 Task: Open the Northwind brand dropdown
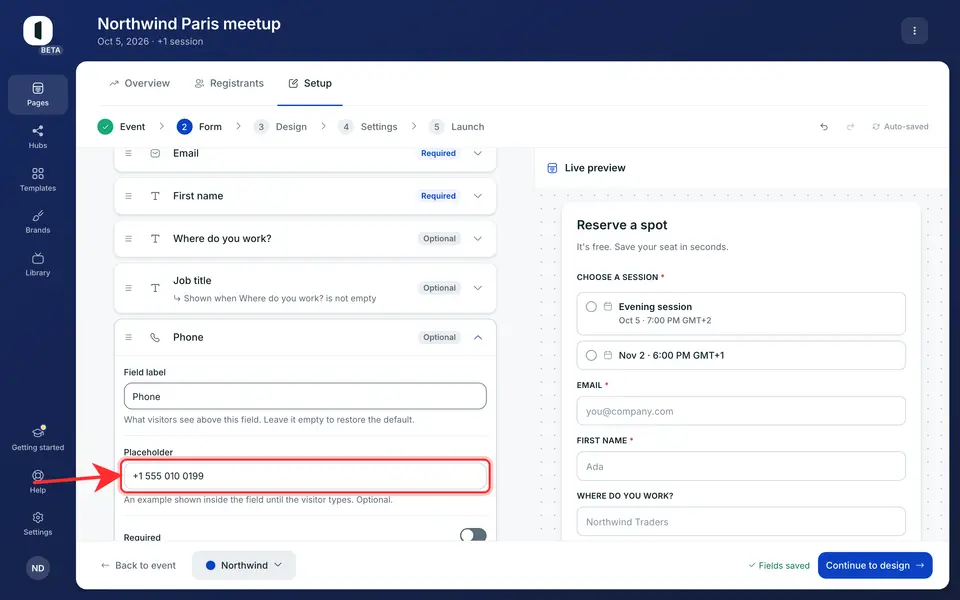point(244,565)
